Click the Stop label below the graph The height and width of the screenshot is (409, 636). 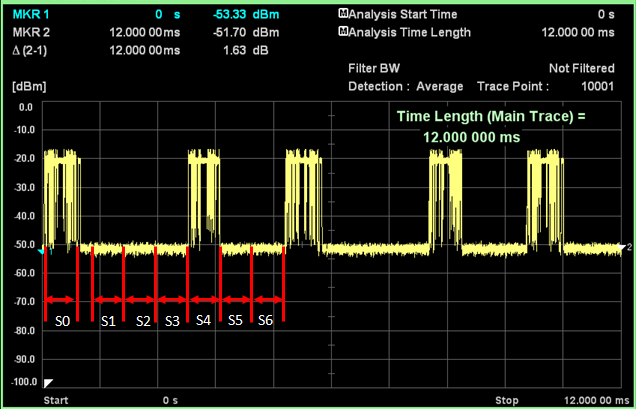(x=507, y=400)
